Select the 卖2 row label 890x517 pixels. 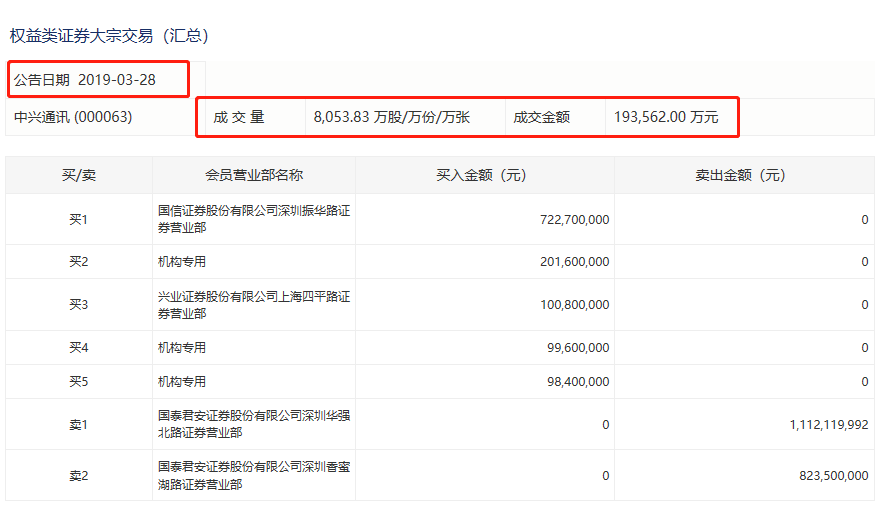click(79, 476)
